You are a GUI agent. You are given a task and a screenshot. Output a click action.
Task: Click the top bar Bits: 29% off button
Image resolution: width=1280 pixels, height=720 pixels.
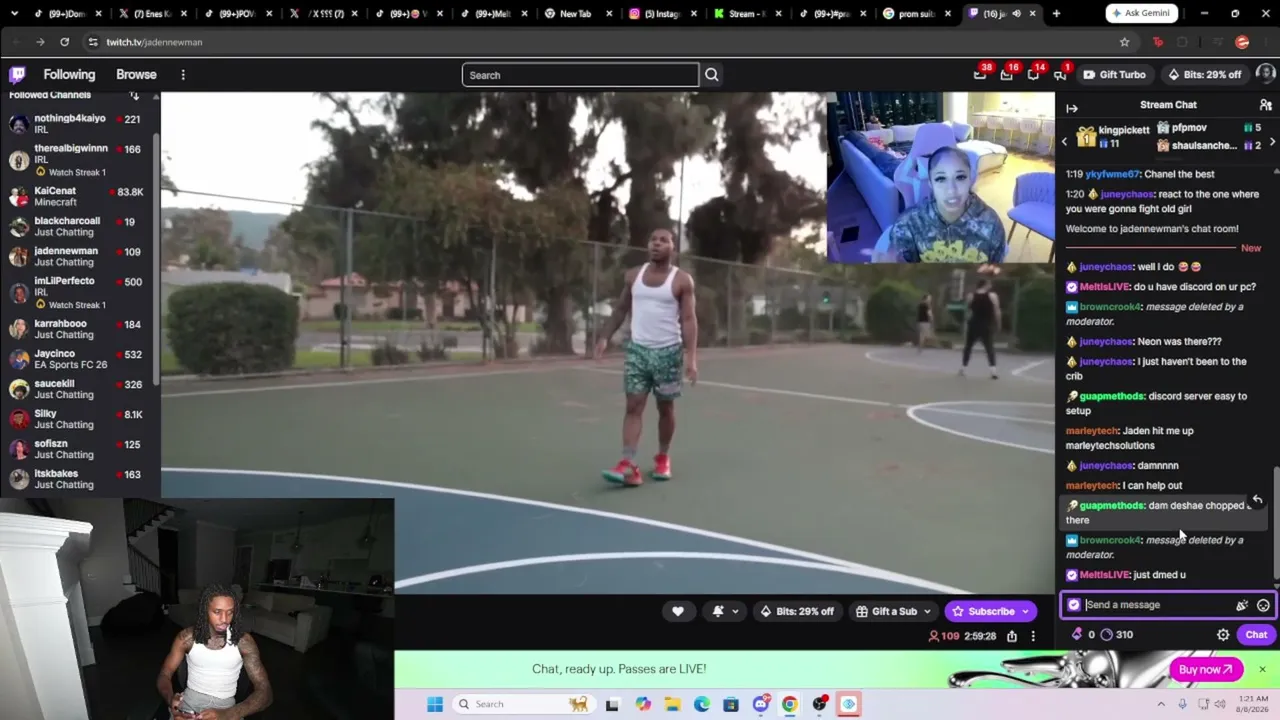1204,75
